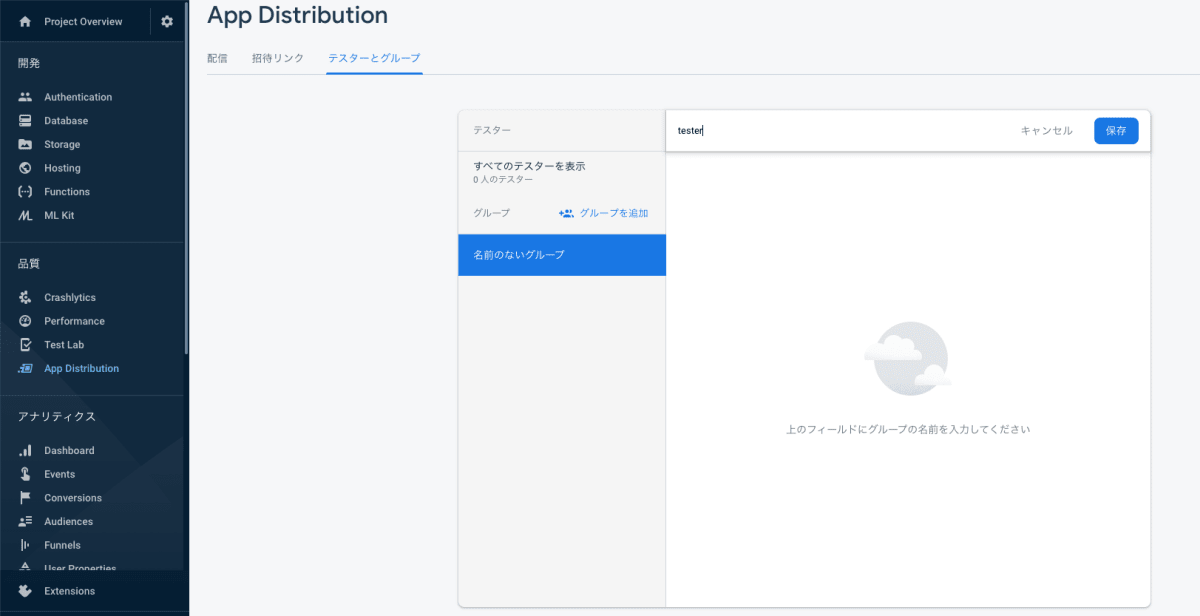Click the sidebar scrollbar

point(186,178)
